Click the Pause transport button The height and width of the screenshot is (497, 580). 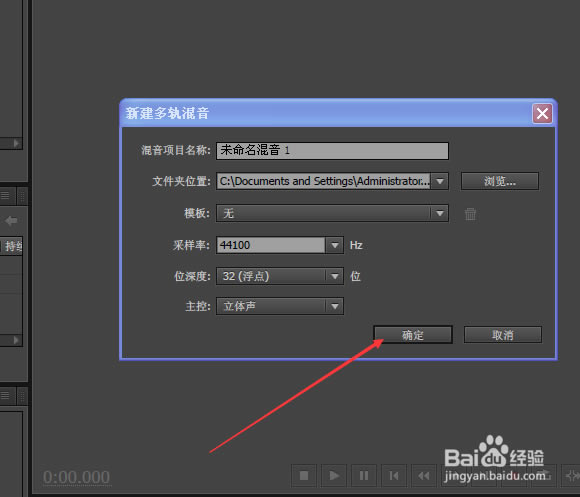click(x=364, y=476)
